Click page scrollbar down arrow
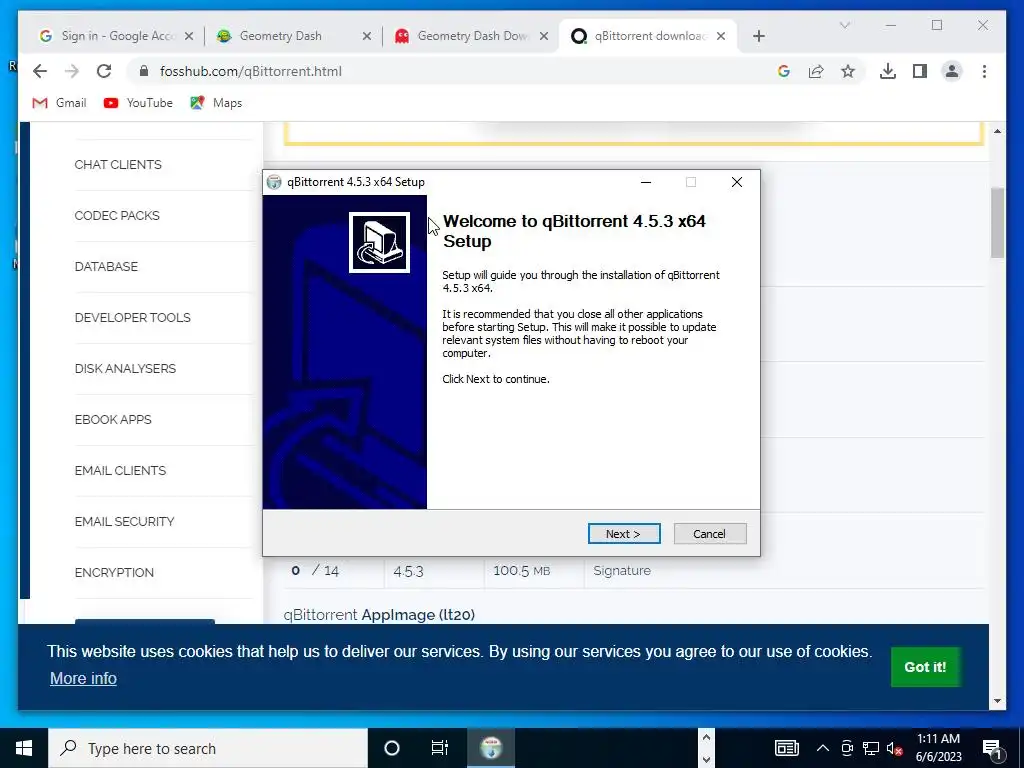The height and width of the screenshot is (768, 1024). tap(997, 701)
